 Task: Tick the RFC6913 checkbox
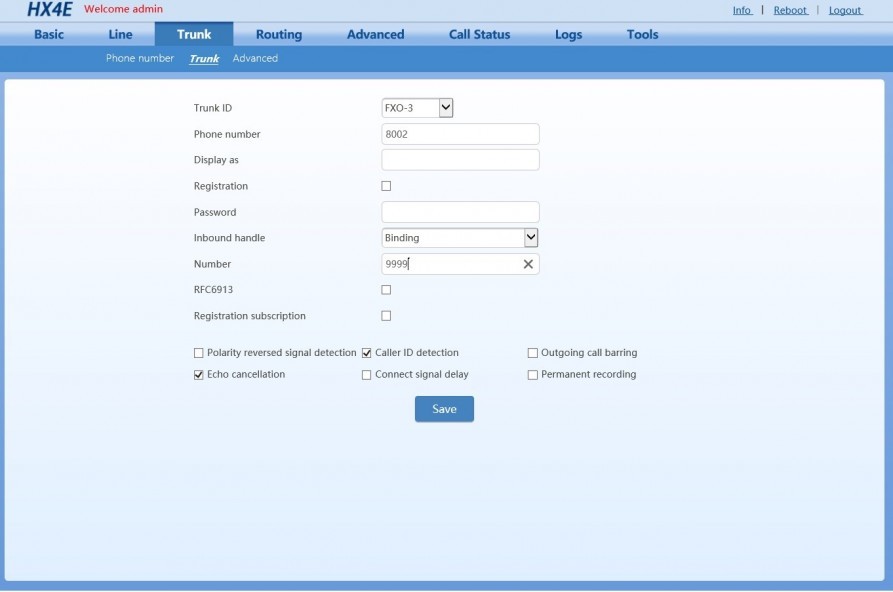tap(386, 289)
